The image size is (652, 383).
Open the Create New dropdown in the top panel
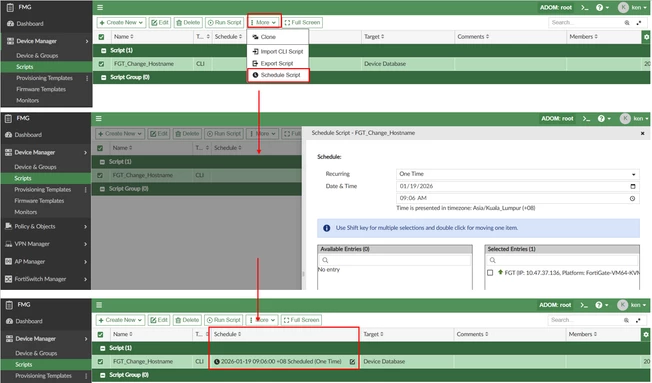pyautogui.click(x=121, y=22)
